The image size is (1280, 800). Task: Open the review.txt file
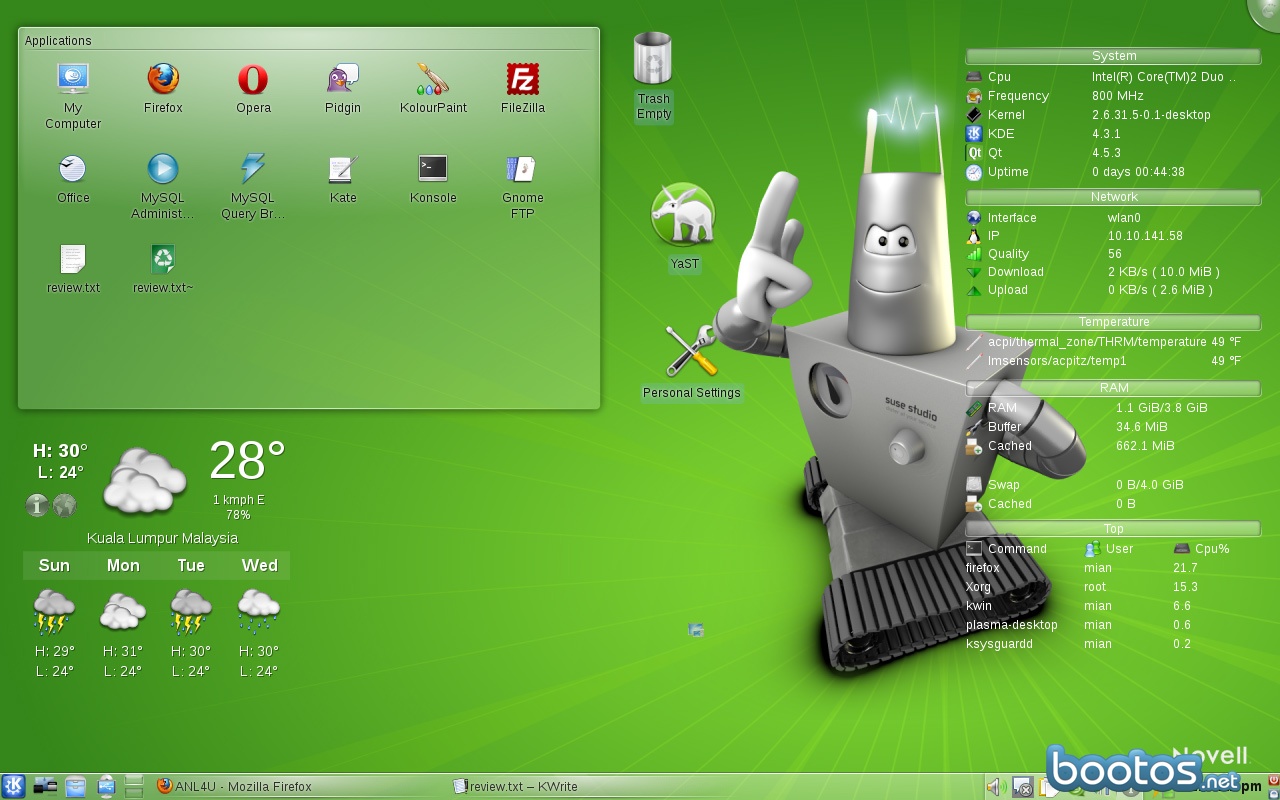pos(73,260)
